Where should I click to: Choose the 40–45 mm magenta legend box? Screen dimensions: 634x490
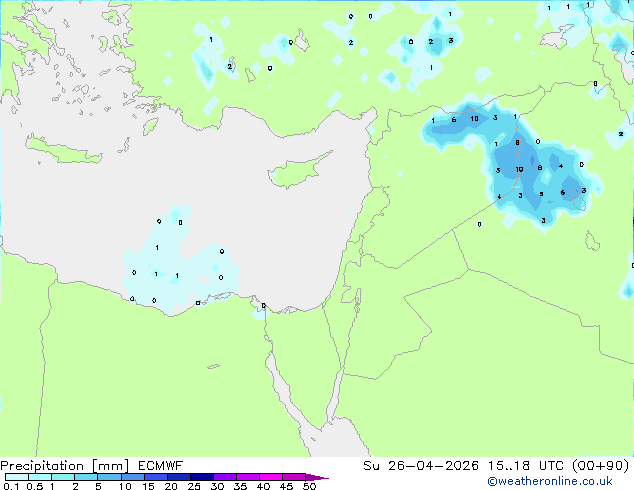[271, 477]
